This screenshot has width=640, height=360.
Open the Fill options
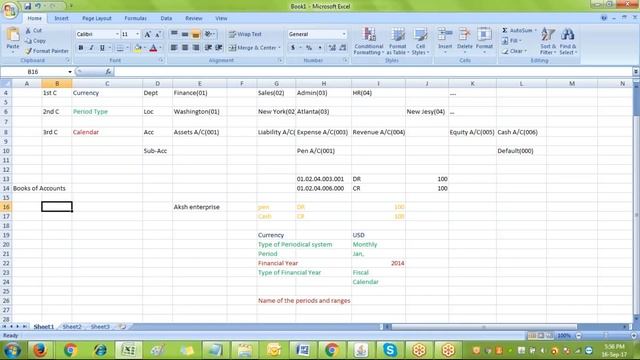coord(512,41)
